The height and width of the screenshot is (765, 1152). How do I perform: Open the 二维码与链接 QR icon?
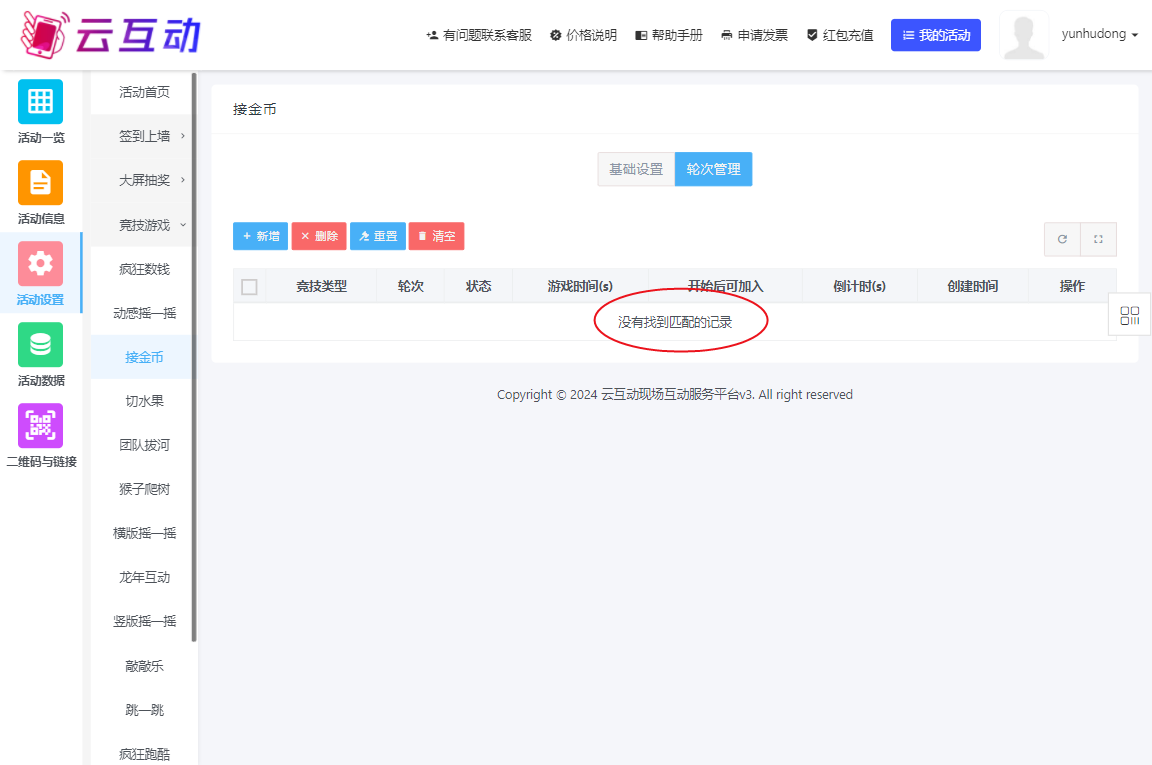click(x=40, y=426)
